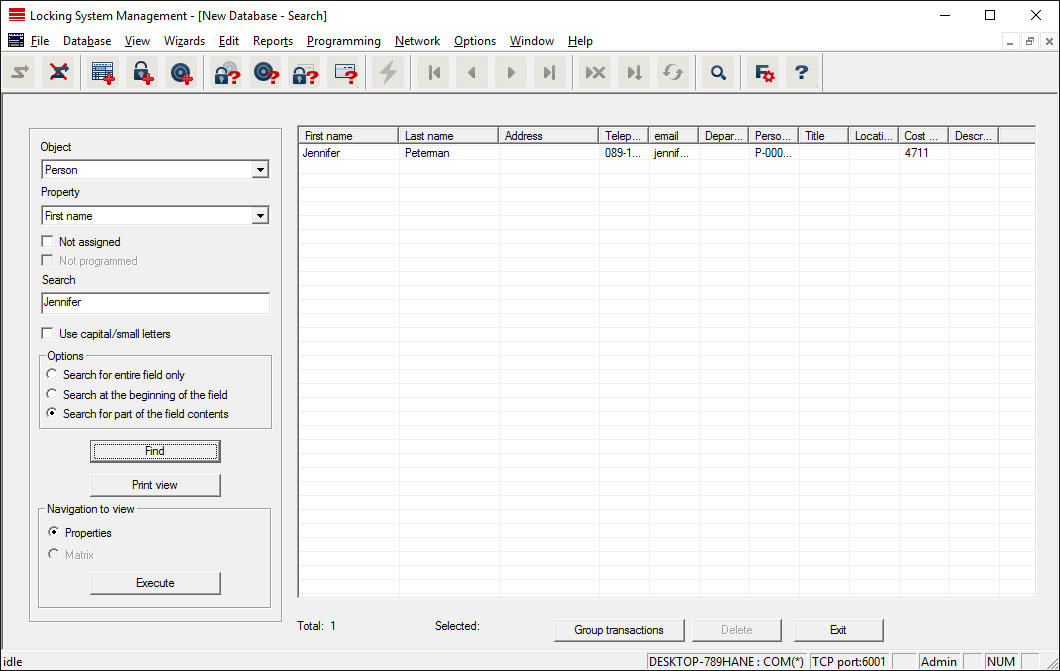Click the add new transponder icon
This screenshot has width=1060, height=671.
pos(182,73)
